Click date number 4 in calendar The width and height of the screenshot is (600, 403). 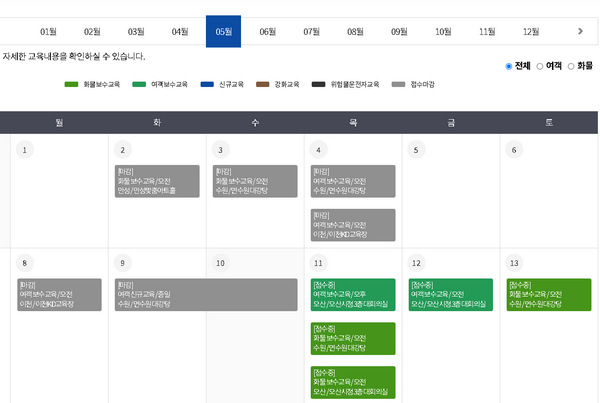pos(318,150)
